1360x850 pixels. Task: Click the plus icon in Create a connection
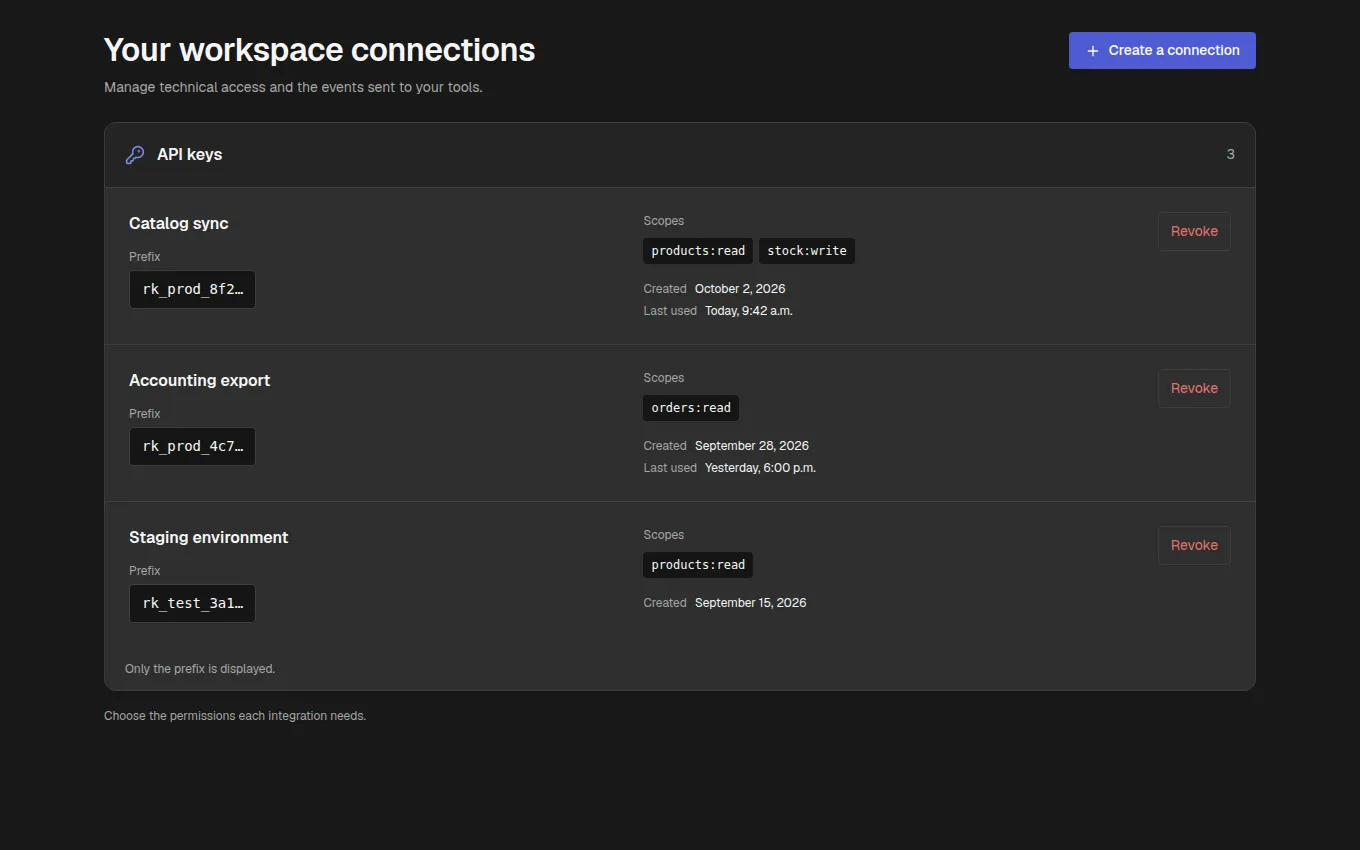click(x=1093, y=51)
